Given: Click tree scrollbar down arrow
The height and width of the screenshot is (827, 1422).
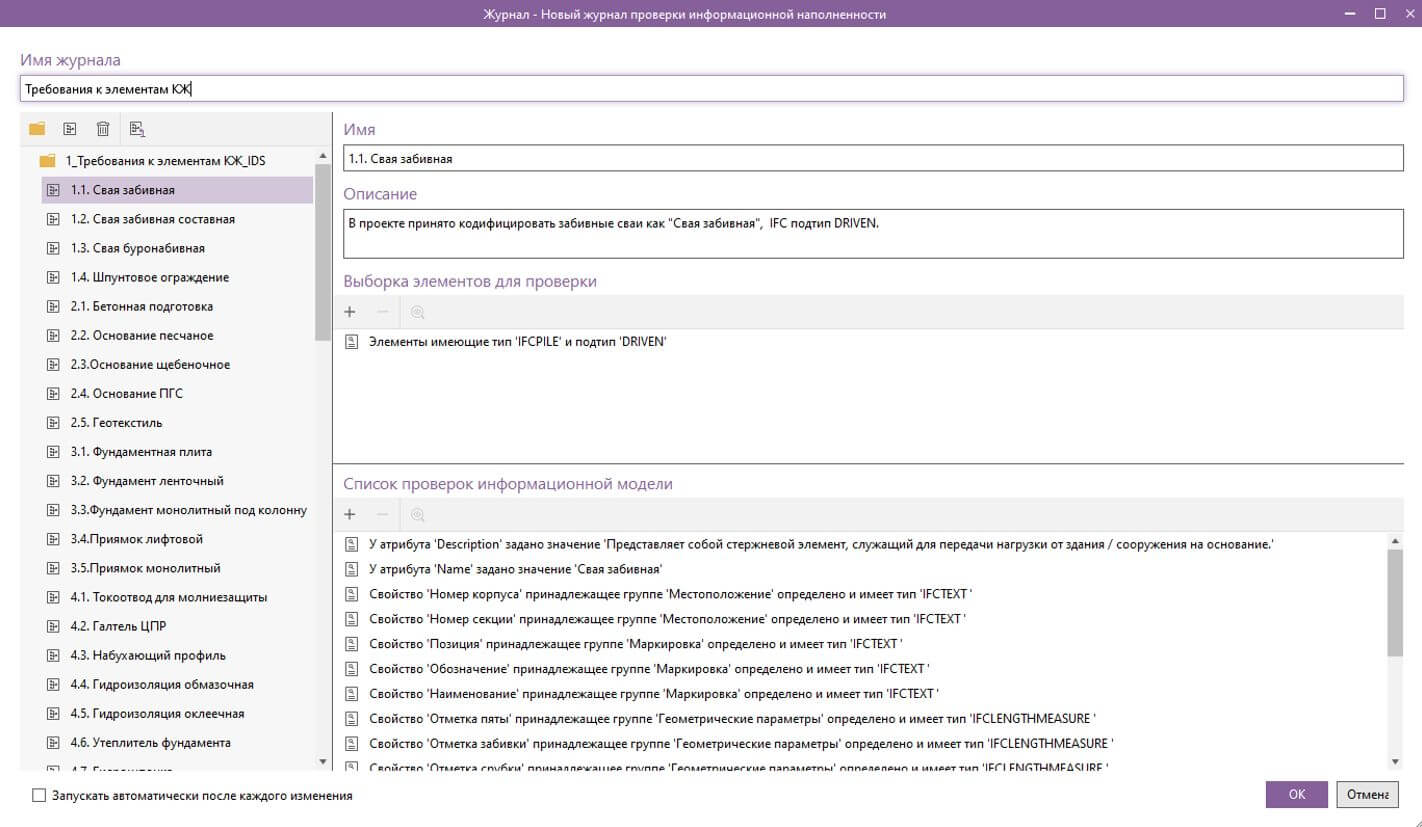Looking at the screenshot, I should coord(322,762).
